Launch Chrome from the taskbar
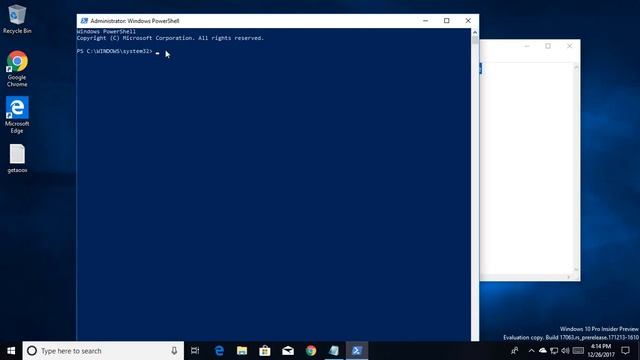Image resolution: width=640 pixels, height=360 pixels. click(x=311, y=351)
